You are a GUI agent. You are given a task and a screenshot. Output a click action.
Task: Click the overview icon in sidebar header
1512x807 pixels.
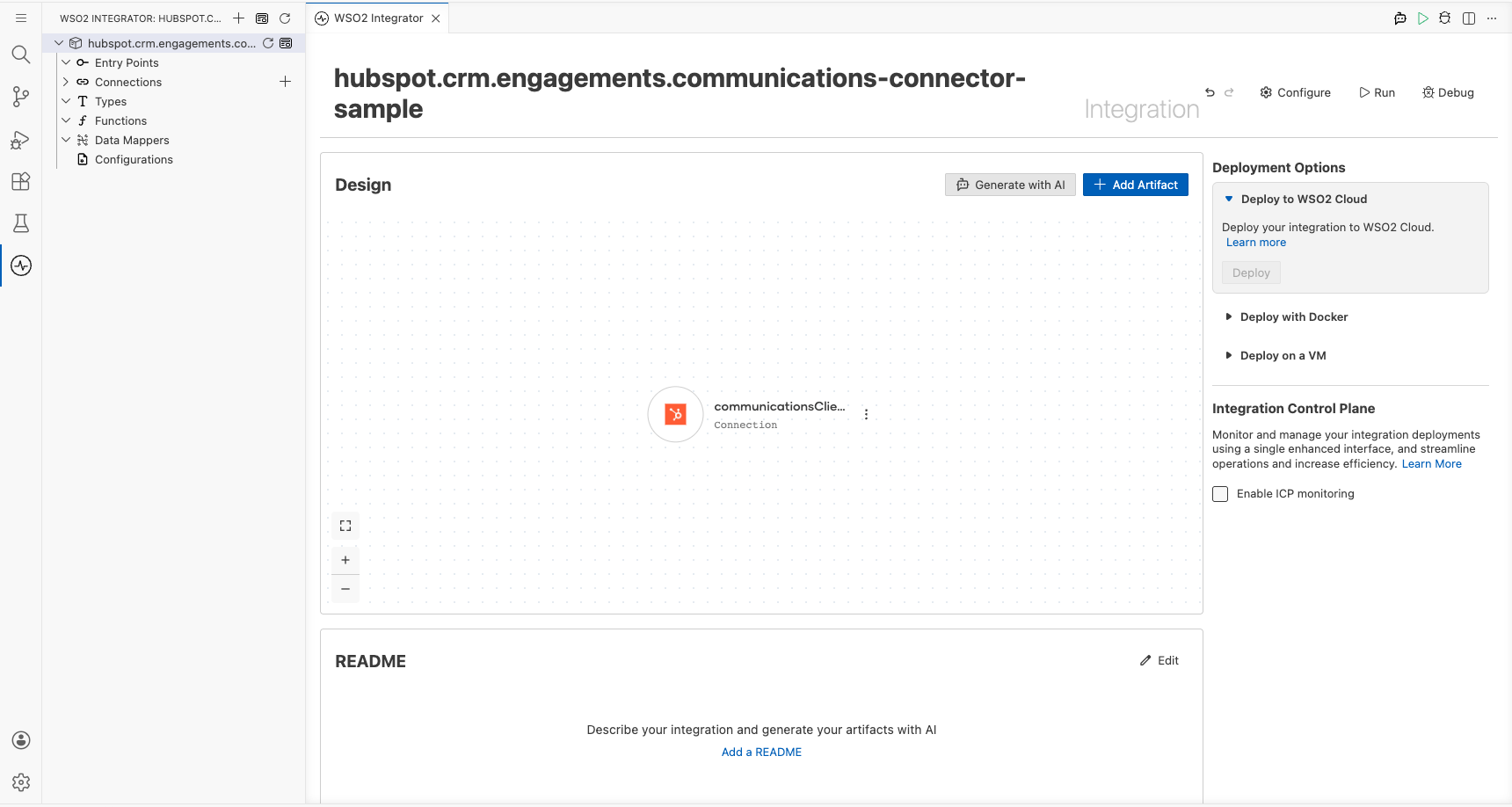(262, 18)
